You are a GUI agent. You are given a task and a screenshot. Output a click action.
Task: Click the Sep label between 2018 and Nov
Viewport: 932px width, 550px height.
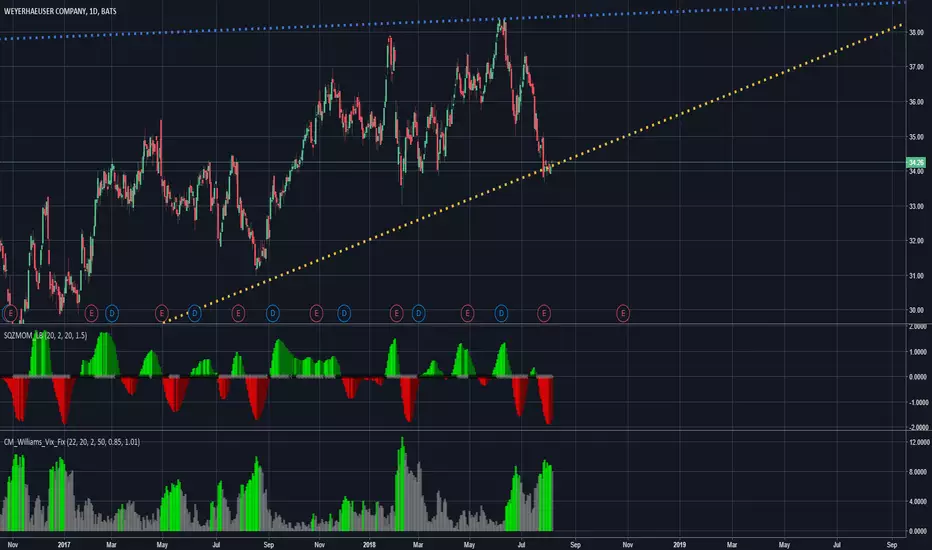click(x=575, y=544)
